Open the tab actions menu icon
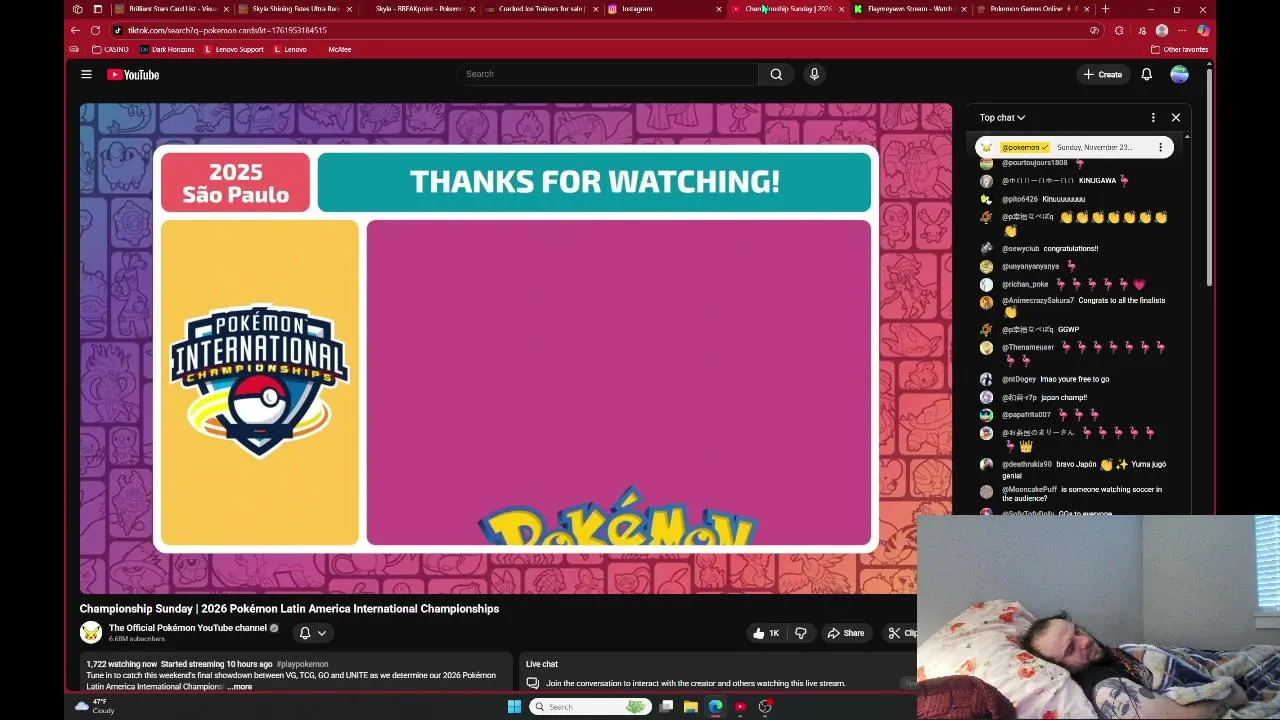 [x=97, y=9]
